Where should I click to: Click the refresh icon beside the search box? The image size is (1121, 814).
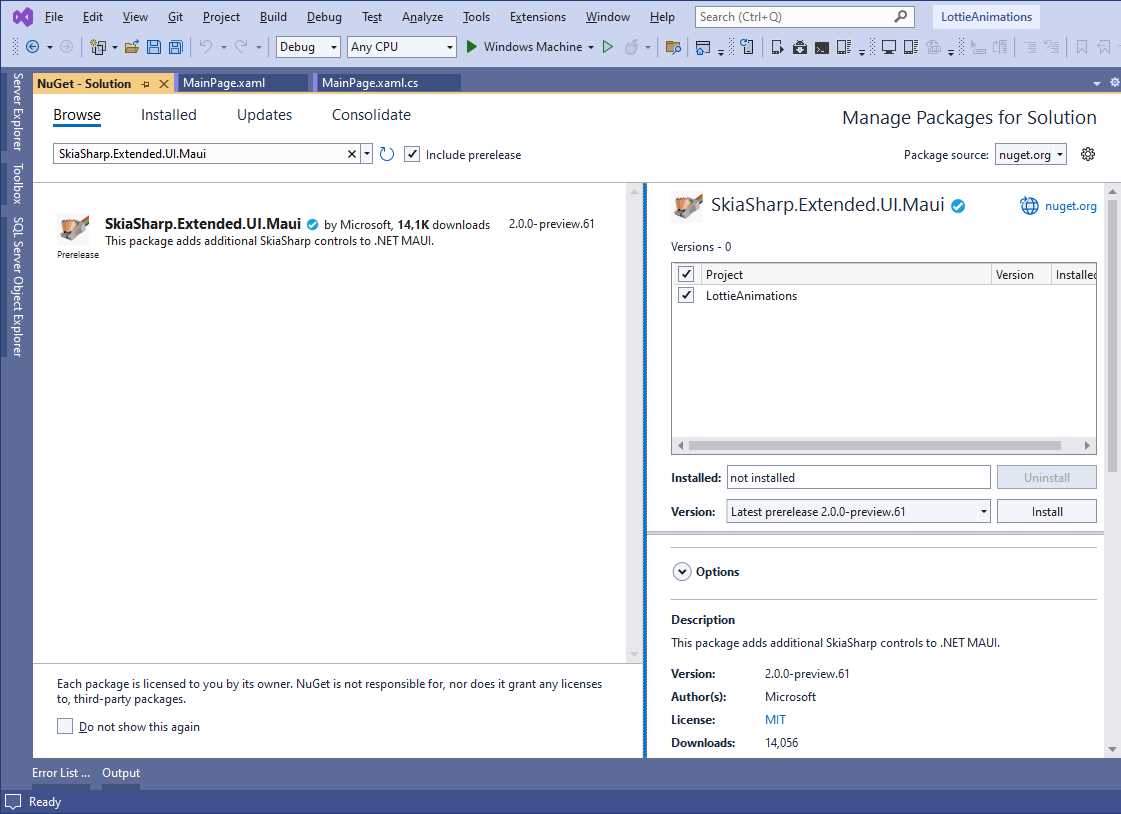coord(388,154)
